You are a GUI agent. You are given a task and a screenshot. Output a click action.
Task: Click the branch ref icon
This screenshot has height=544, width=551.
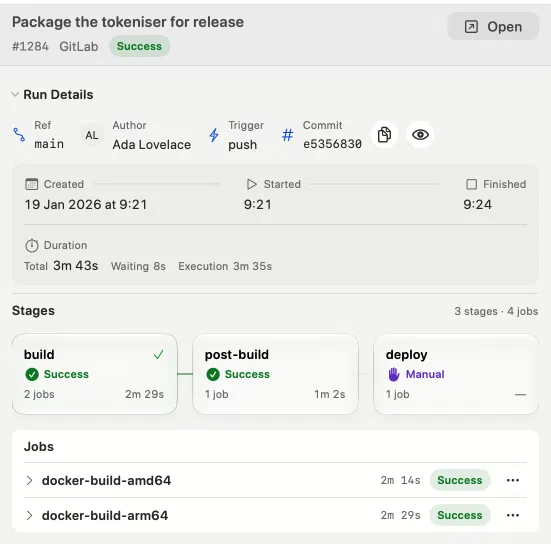tap(19, 135)
